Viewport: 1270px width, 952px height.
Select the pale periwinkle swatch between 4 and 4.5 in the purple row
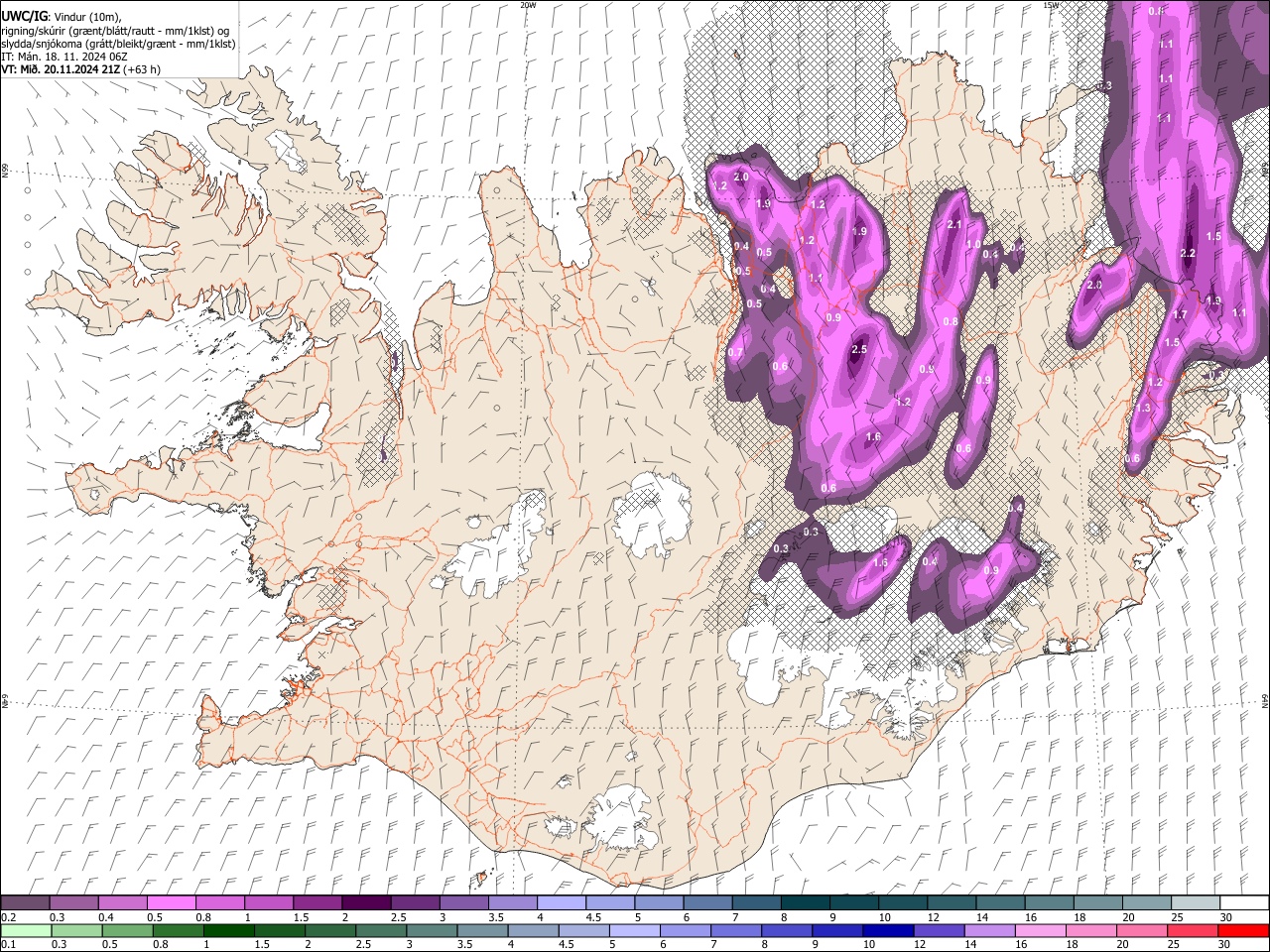click(x=562, y=902)
